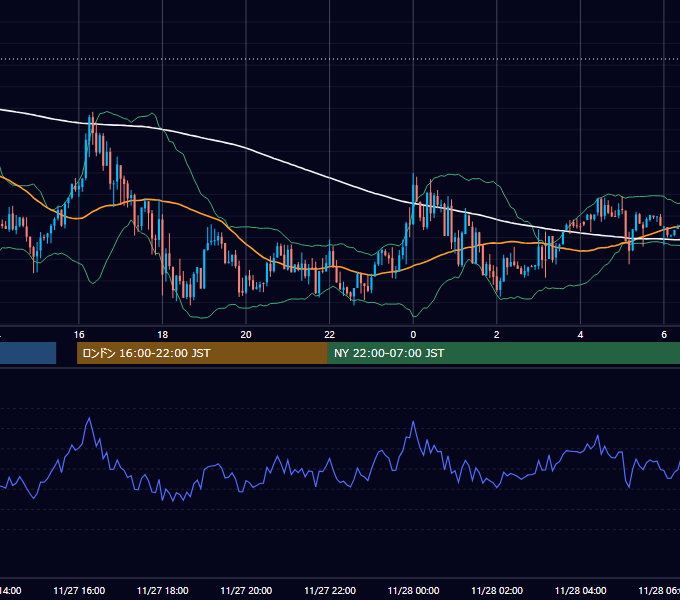Click the 11/27 22:00 date label

tap(330, 590)
